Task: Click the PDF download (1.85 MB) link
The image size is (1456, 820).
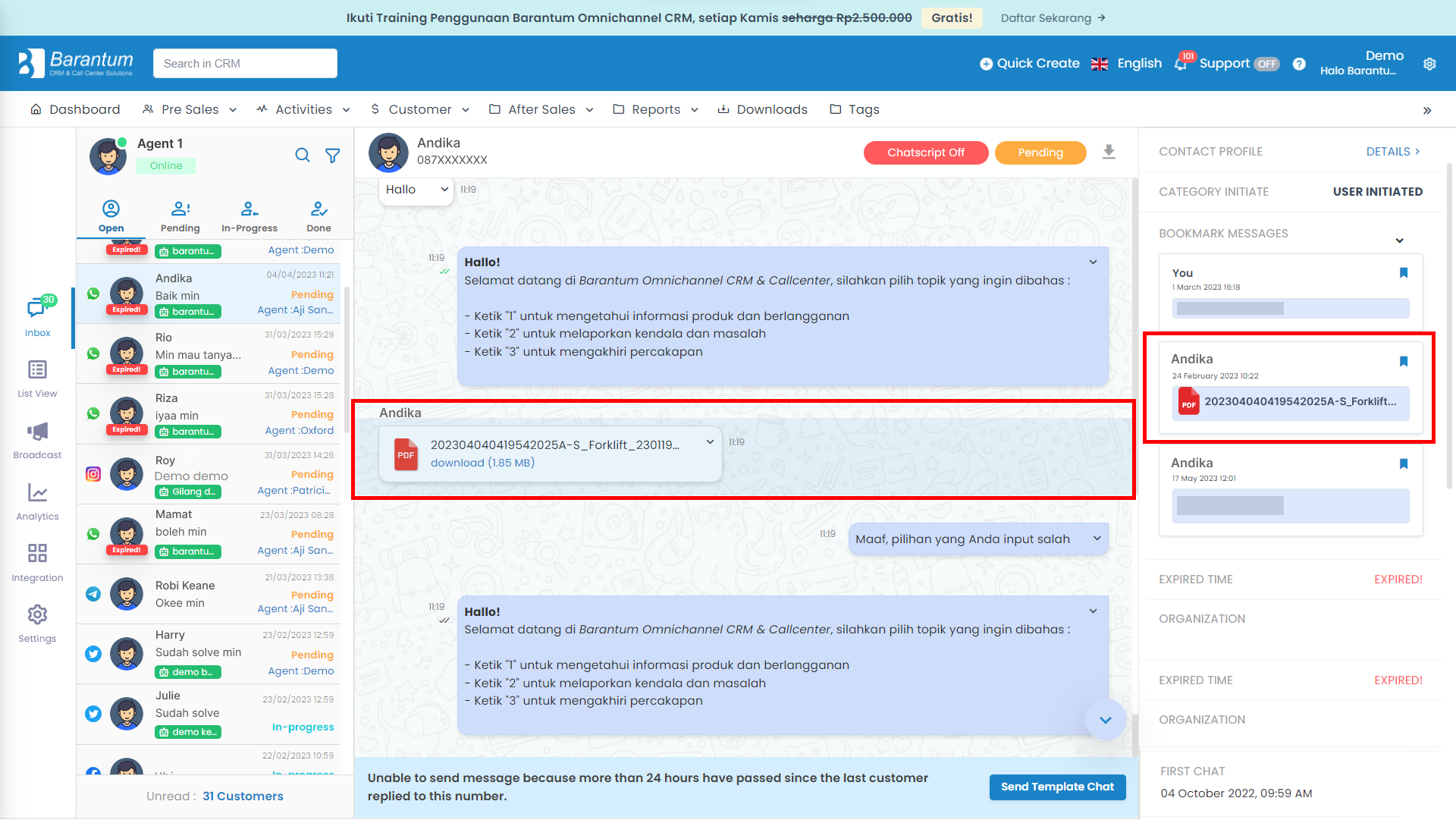Action: 482,463
